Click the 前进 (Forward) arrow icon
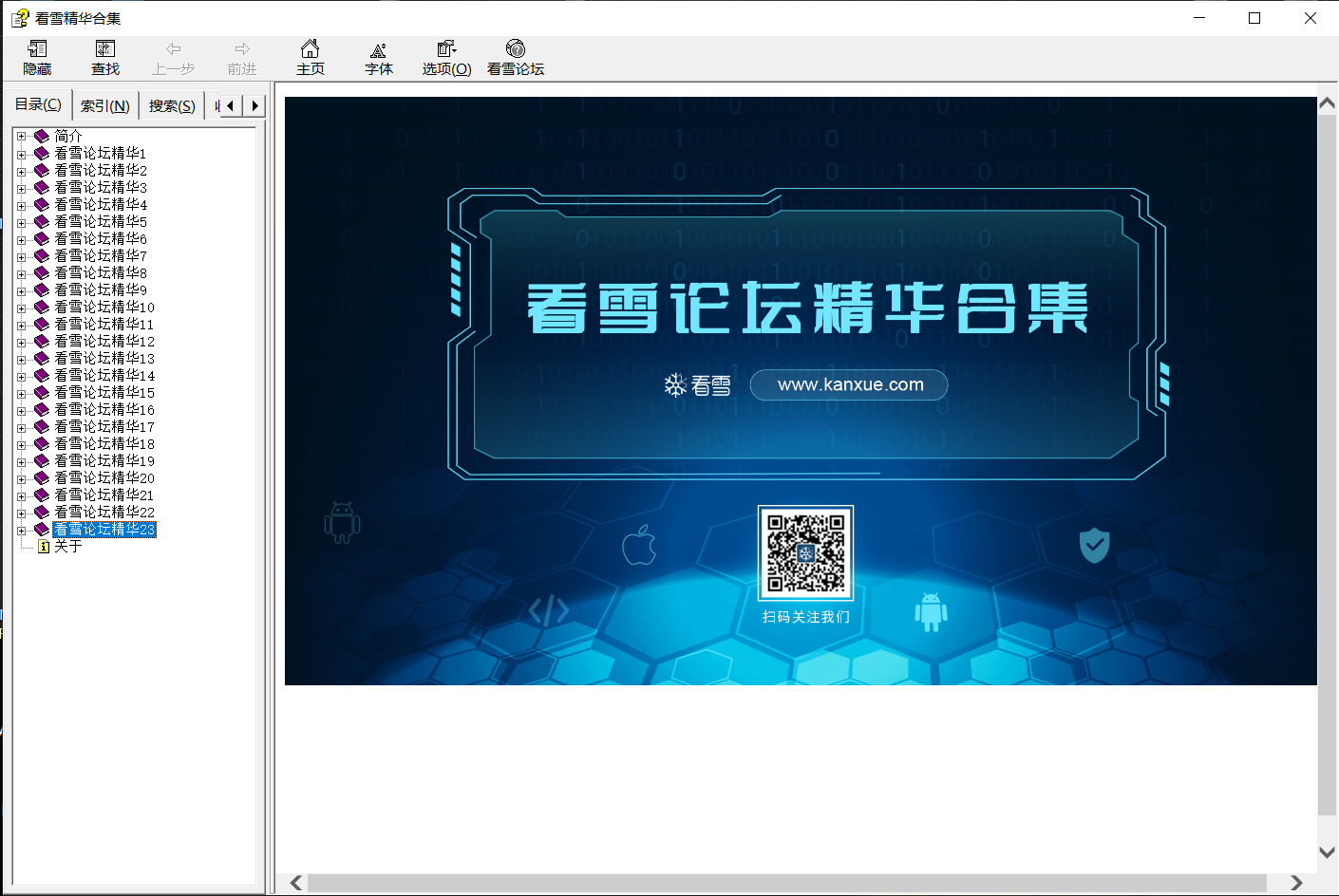The width and height of the screenshot is (1339, 896). pos(242,48)
